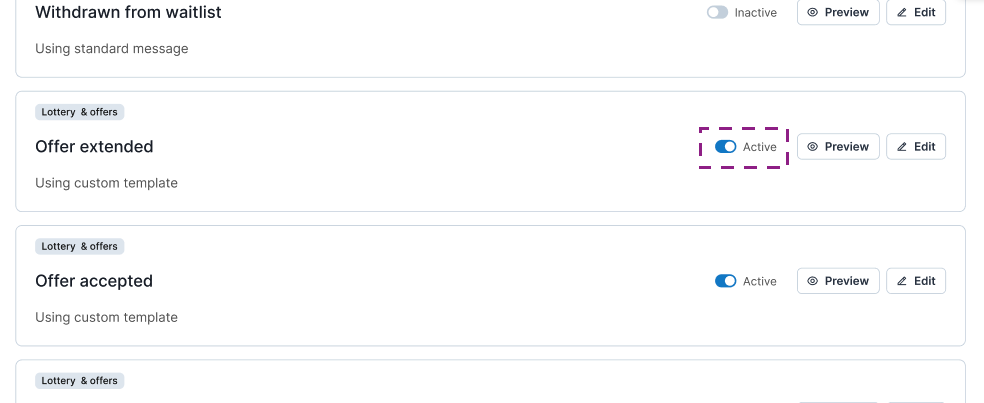Click "Using custom template" under Offer extended

[x=106, y=183]
